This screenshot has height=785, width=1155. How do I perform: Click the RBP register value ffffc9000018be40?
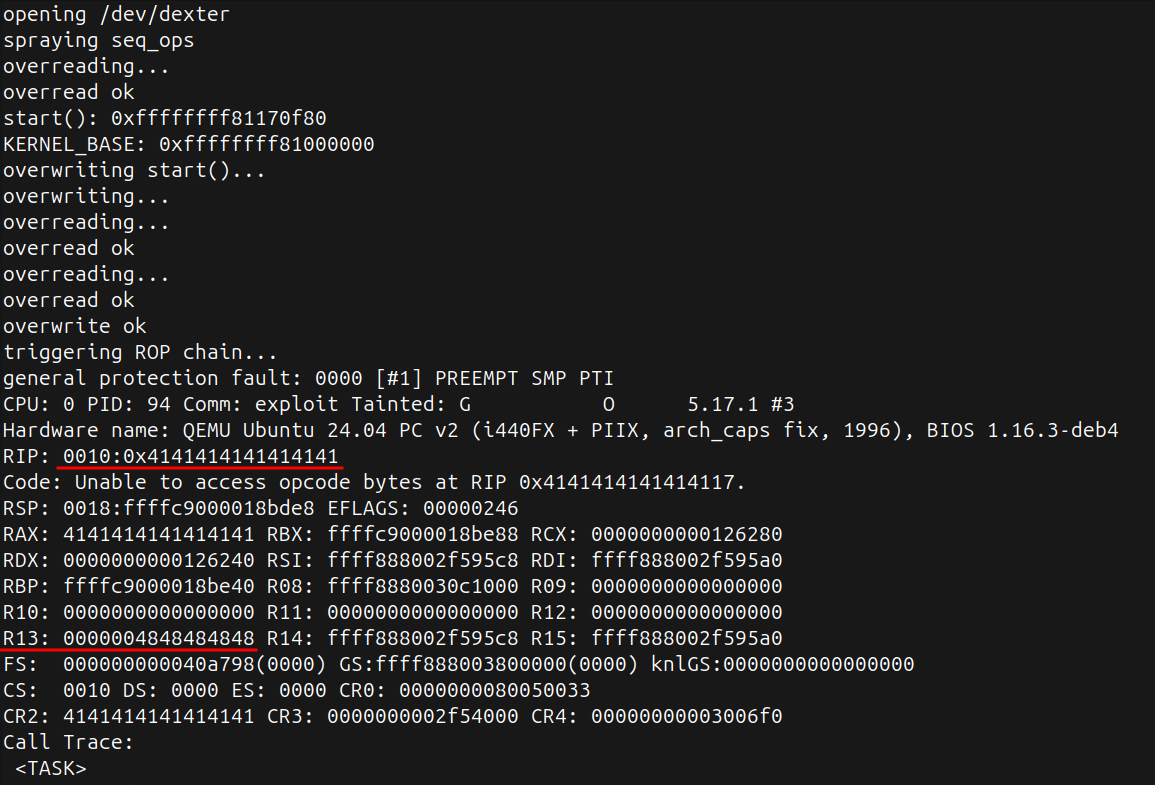click(158, 586)
